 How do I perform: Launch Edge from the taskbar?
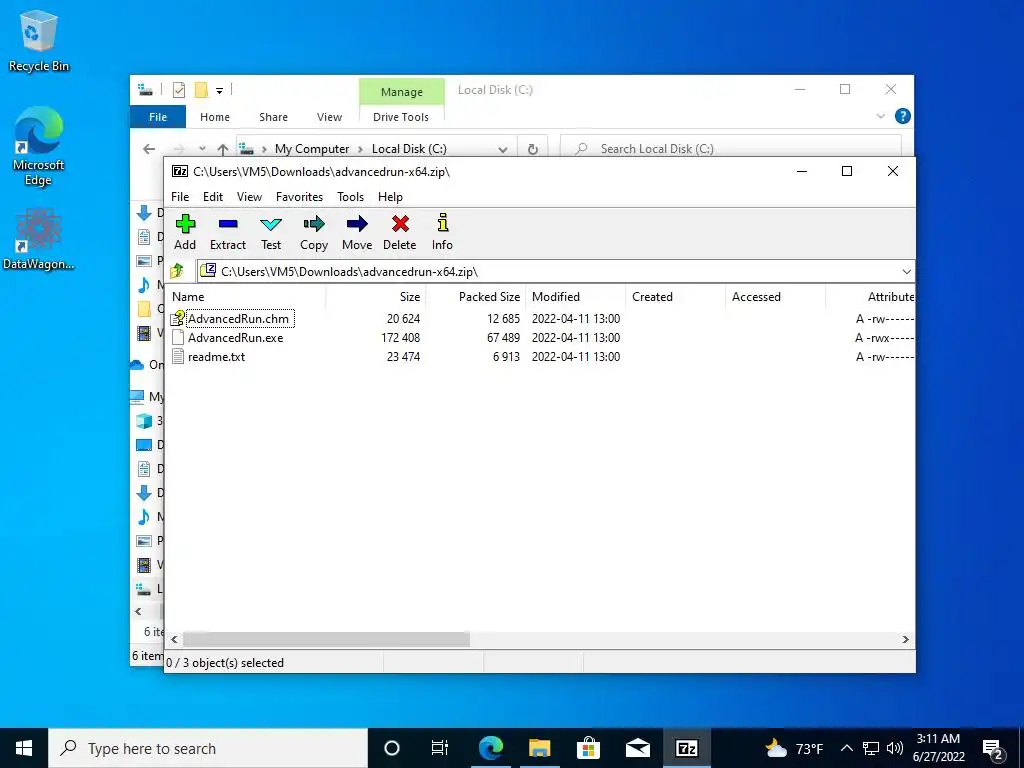pyautogui.click(x=490, y=748)
